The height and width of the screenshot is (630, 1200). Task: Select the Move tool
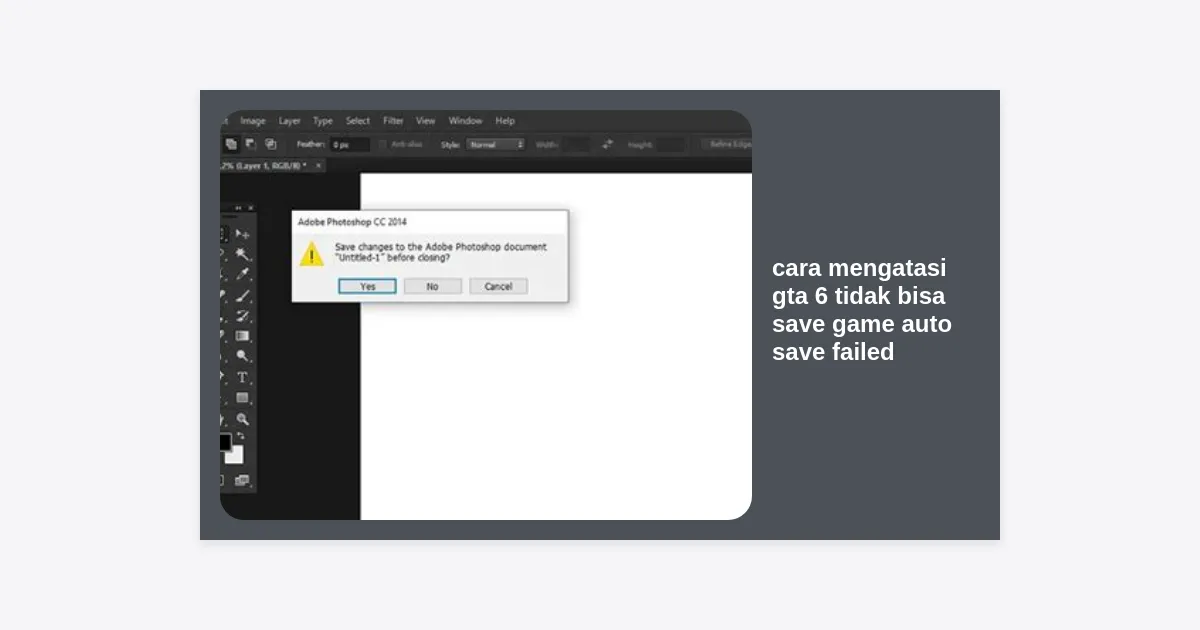[x=242, y=234]
